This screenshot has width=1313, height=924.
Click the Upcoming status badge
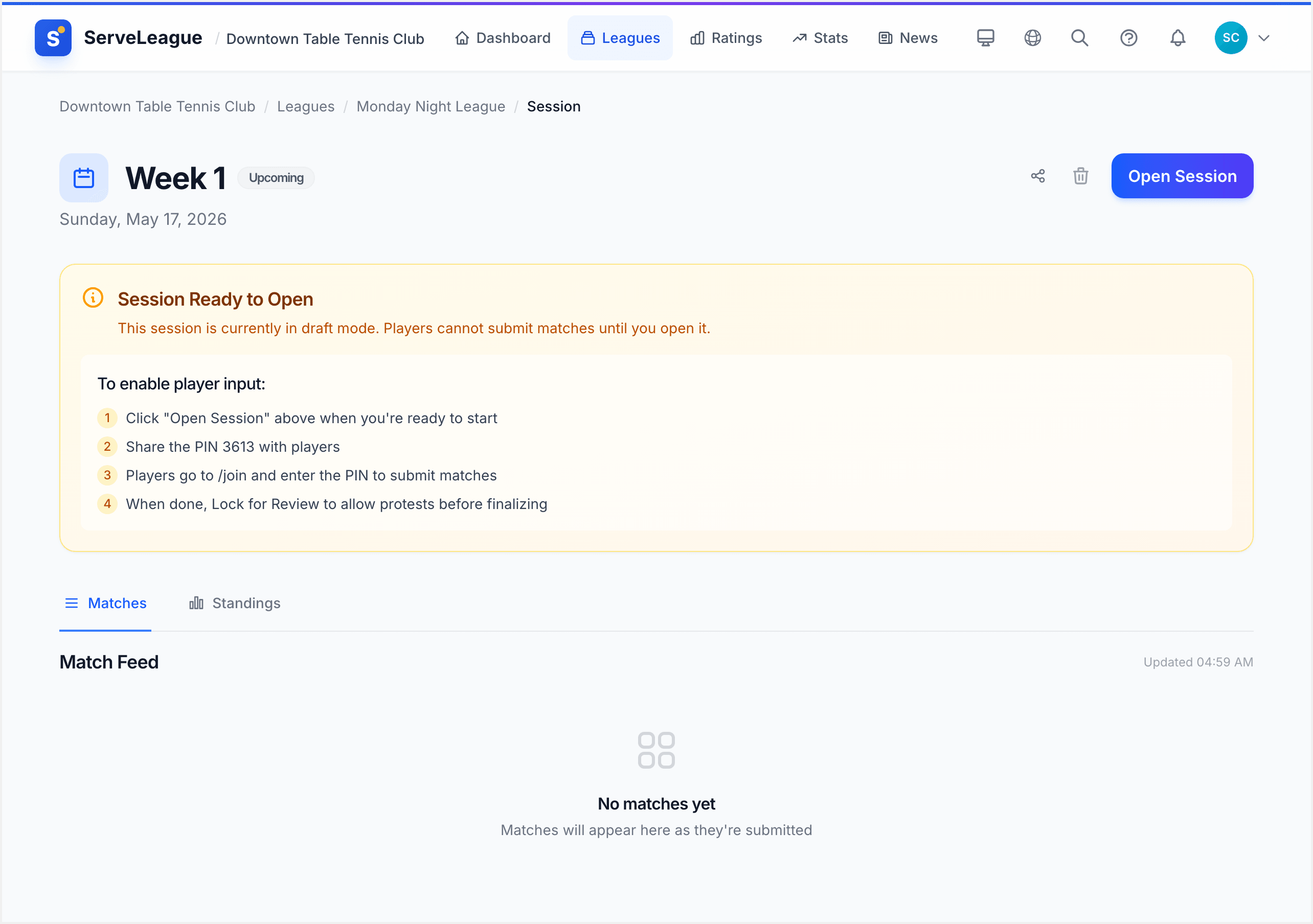(x=276, y=178)
